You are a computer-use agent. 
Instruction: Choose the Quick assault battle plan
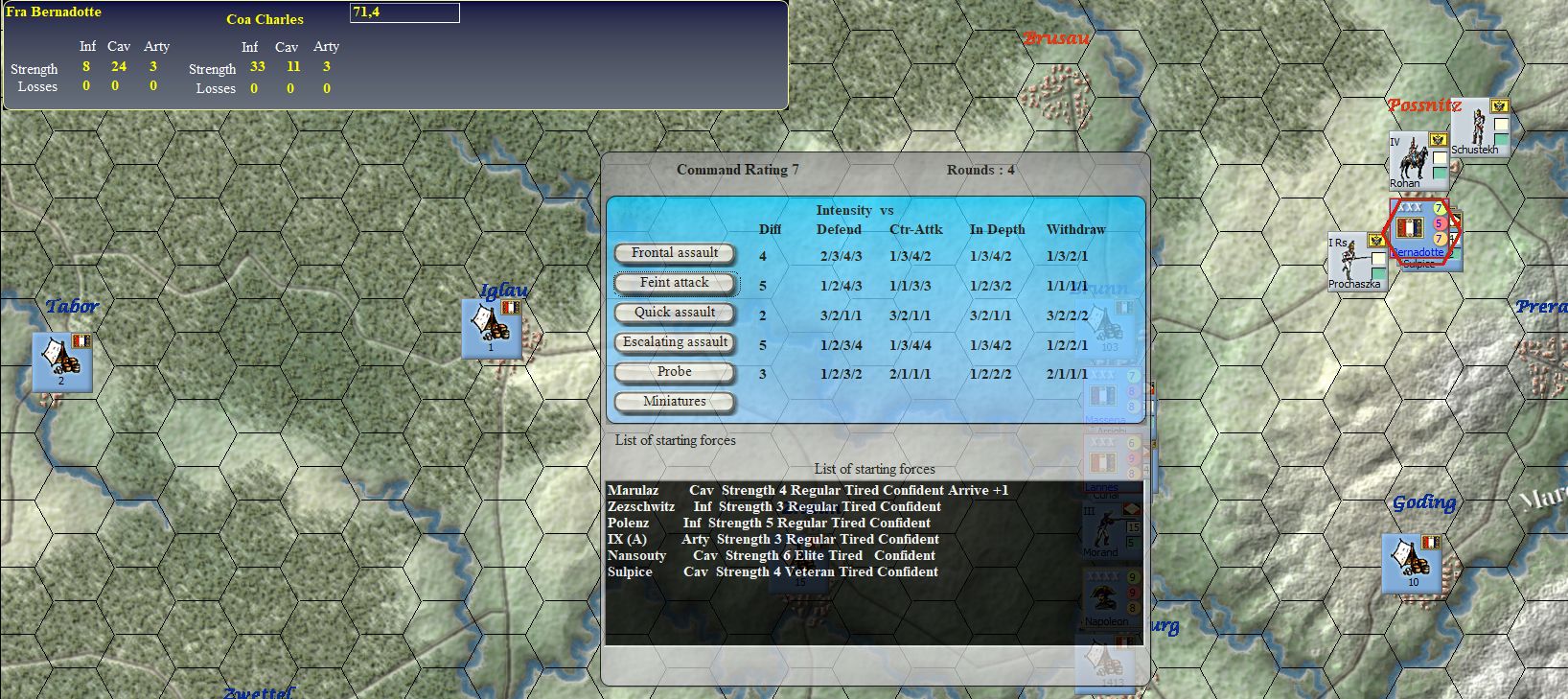click(675, 313)
